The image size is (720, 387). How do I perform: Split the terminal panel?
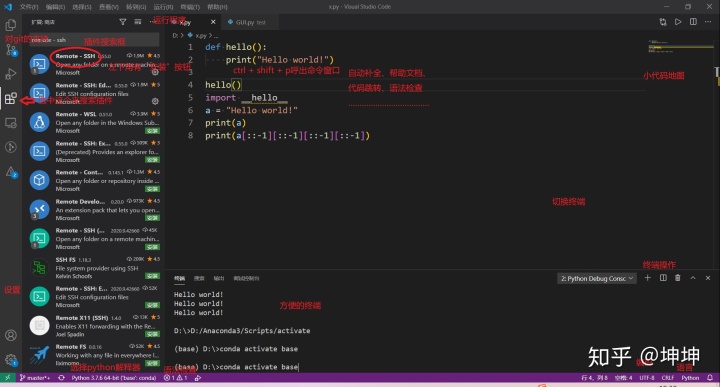663,278
